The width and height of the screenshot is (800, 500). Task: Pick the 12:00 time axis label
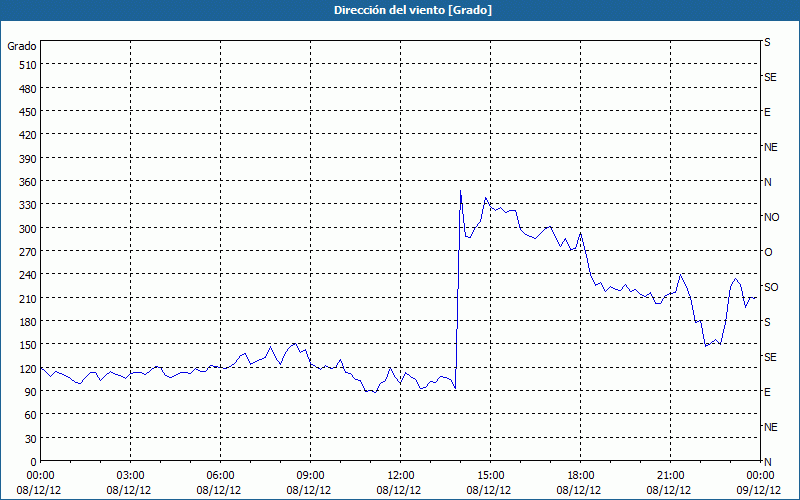(x=401, y=476)
